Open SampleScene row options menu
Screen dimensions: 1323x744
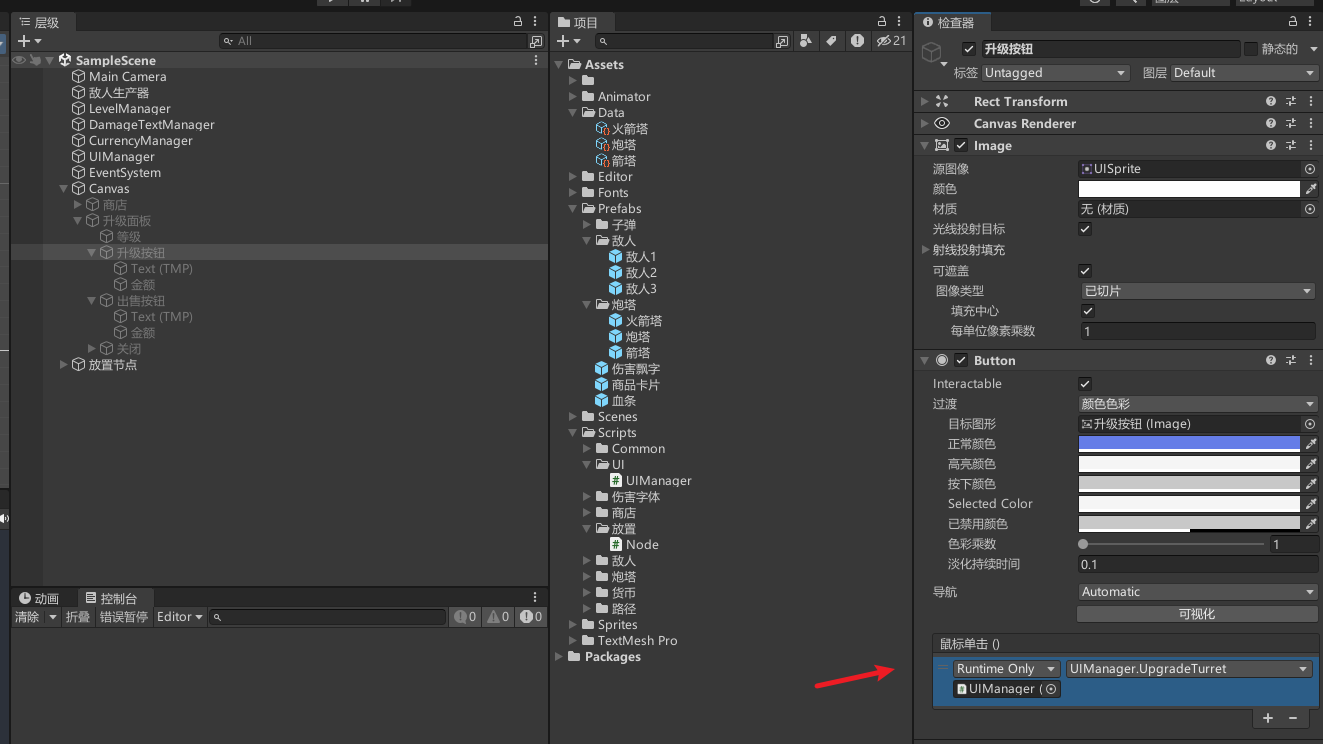tap(537, 60)
